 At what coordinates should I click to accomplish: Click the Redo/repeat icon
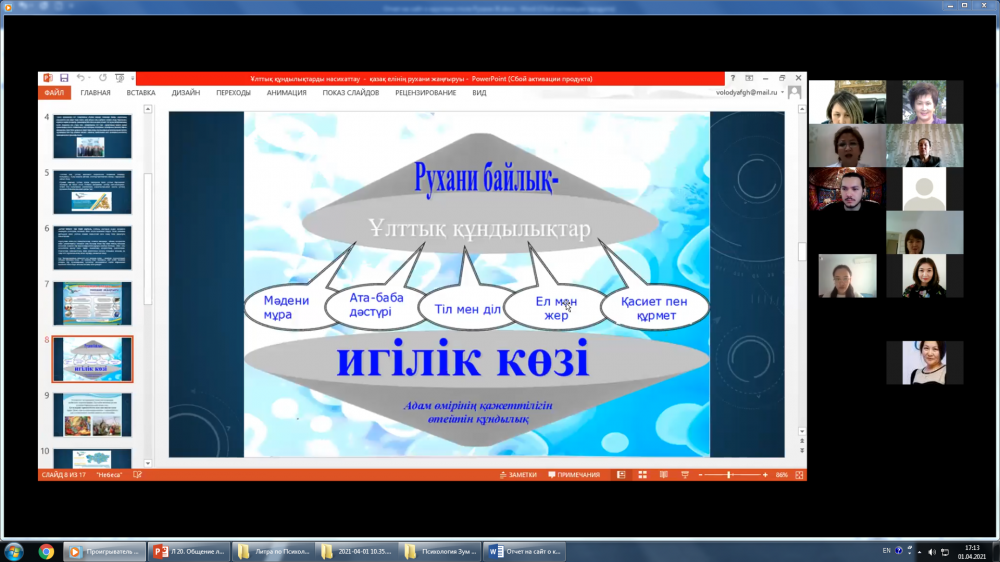point(103,78)
